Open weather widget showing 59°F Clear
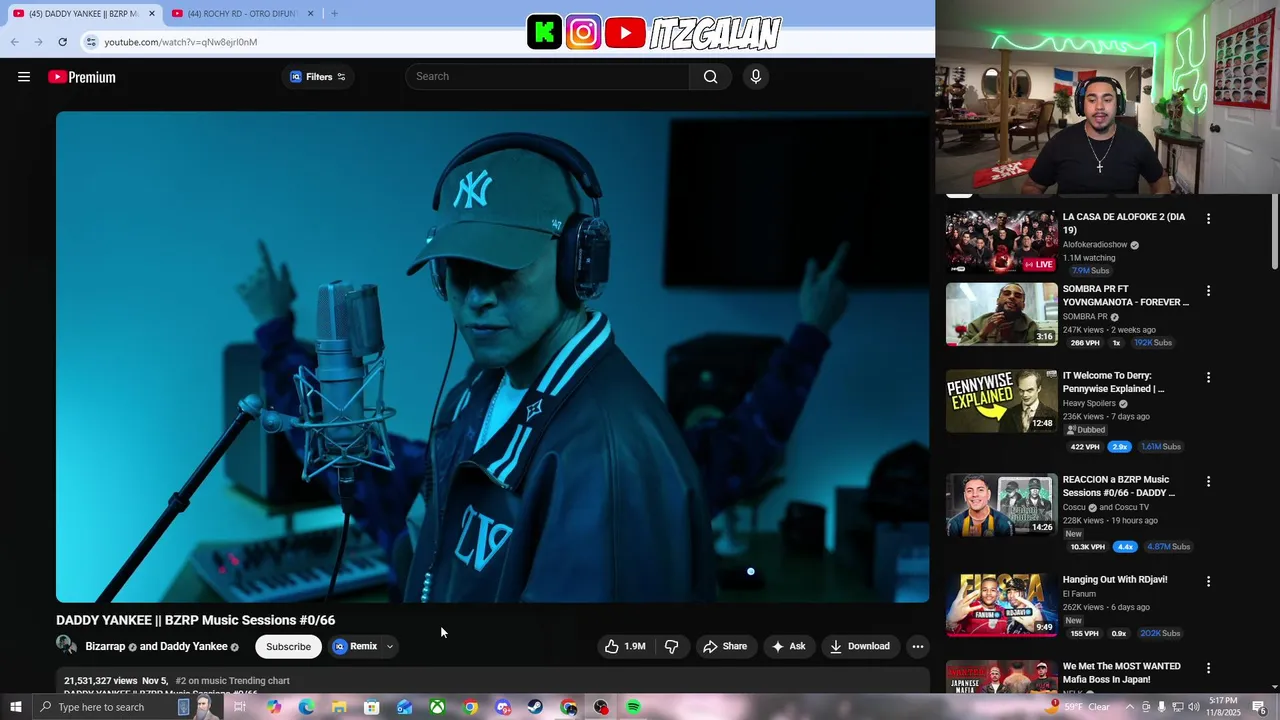The width and height of the screenshot is (1280, 720). (x=1078, y=707)
